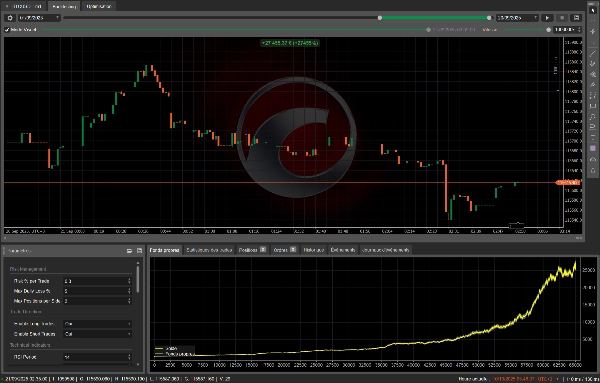Image resolution: width=600 pixels, height=383 pixels.
Task: Select the dotted rectangle tool in right toolbar
Action: point(593,95)
